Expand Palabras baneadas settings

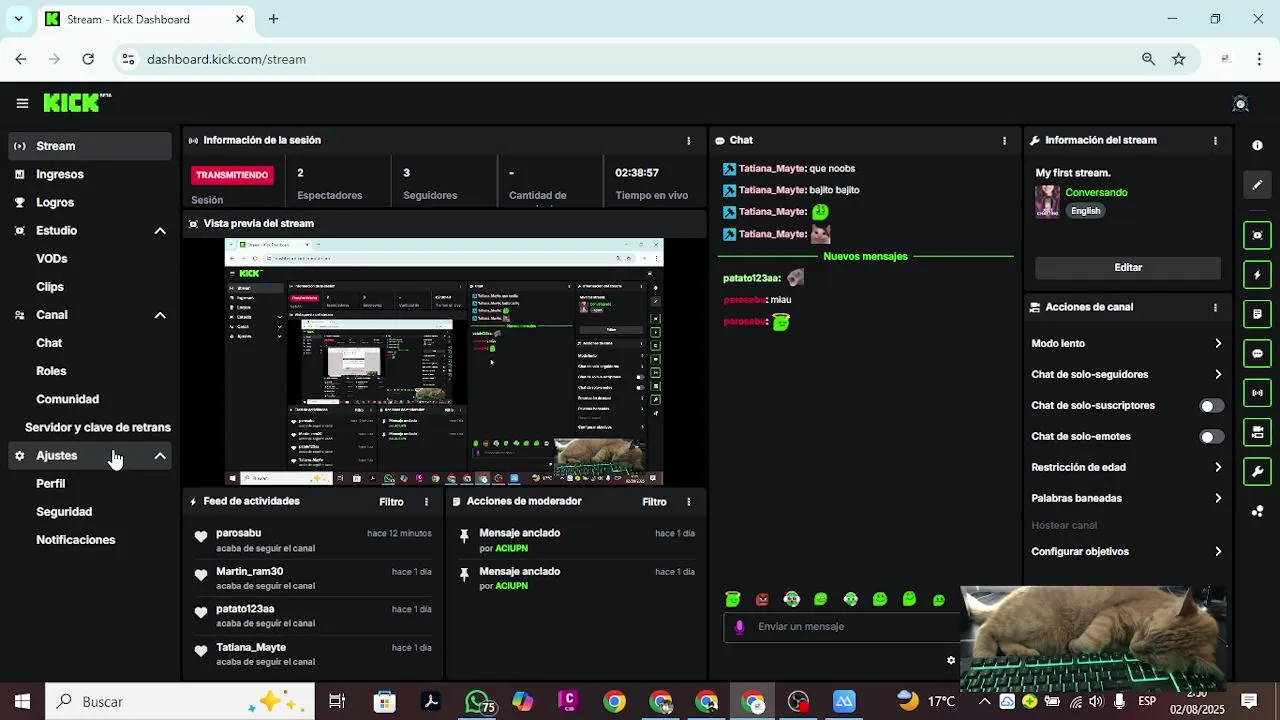[1126, 498]
